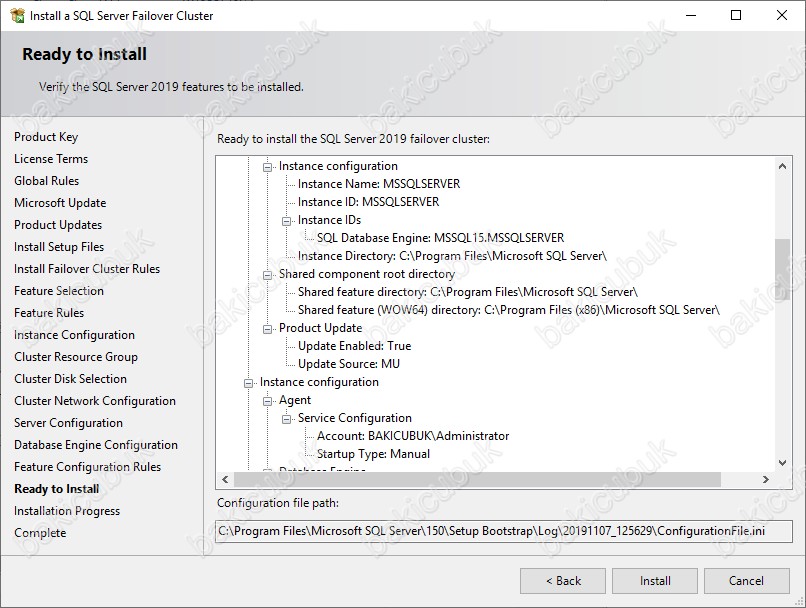The image size is (806, 608).
Task: Click the Ready to Install step in the sidebar
Action: click(x=57, y=489)
